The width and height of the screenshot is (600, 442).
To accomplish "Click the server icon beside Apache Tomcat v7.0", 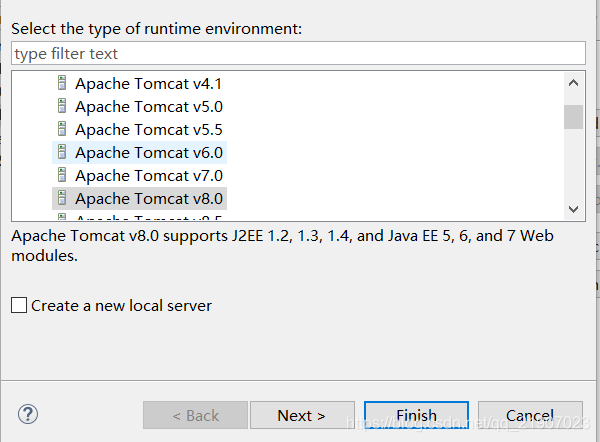I will coord(62,175).
